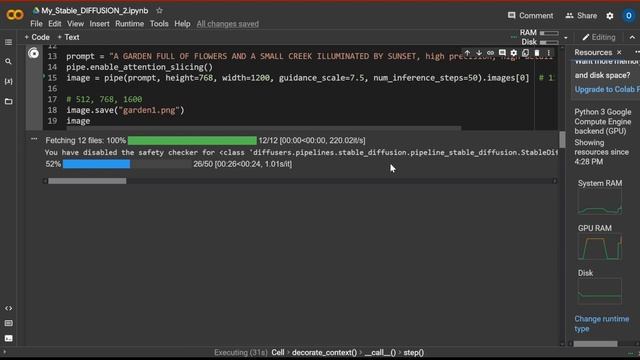Click the # 512, 768, 1600 comment line
This screenshot has height=360, width=640.
point(104,99)
